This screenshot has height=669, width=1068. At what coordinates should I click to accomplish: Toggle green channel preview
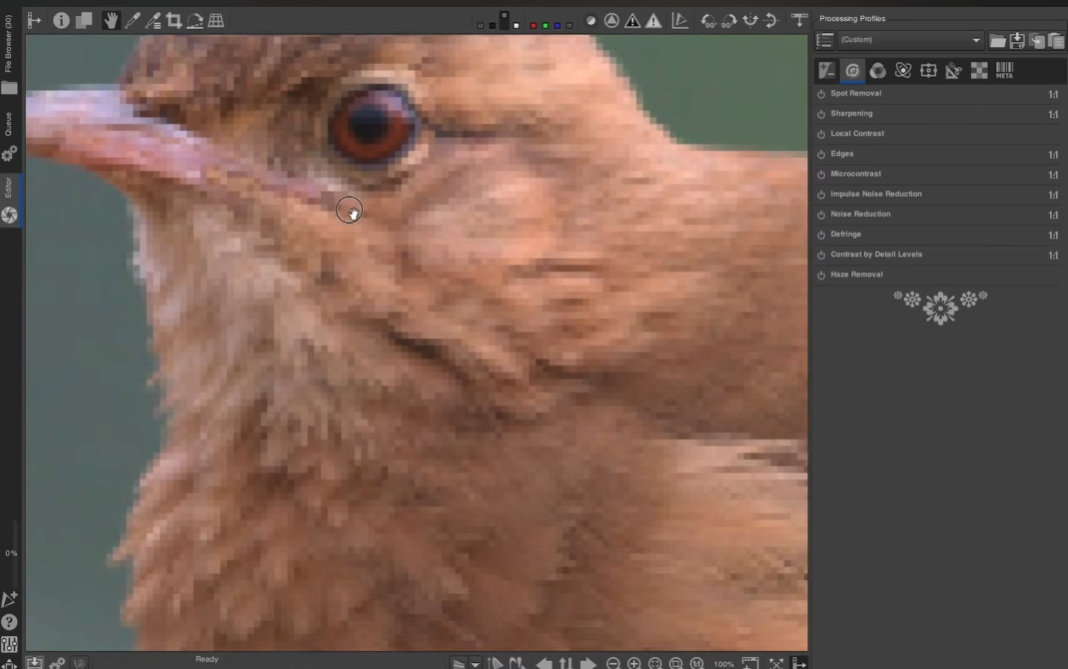546,26
